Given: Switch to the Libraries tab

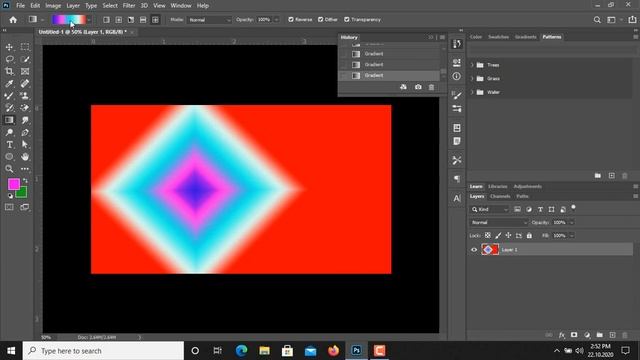Looking at the screenshot, I should pos(498,187).
